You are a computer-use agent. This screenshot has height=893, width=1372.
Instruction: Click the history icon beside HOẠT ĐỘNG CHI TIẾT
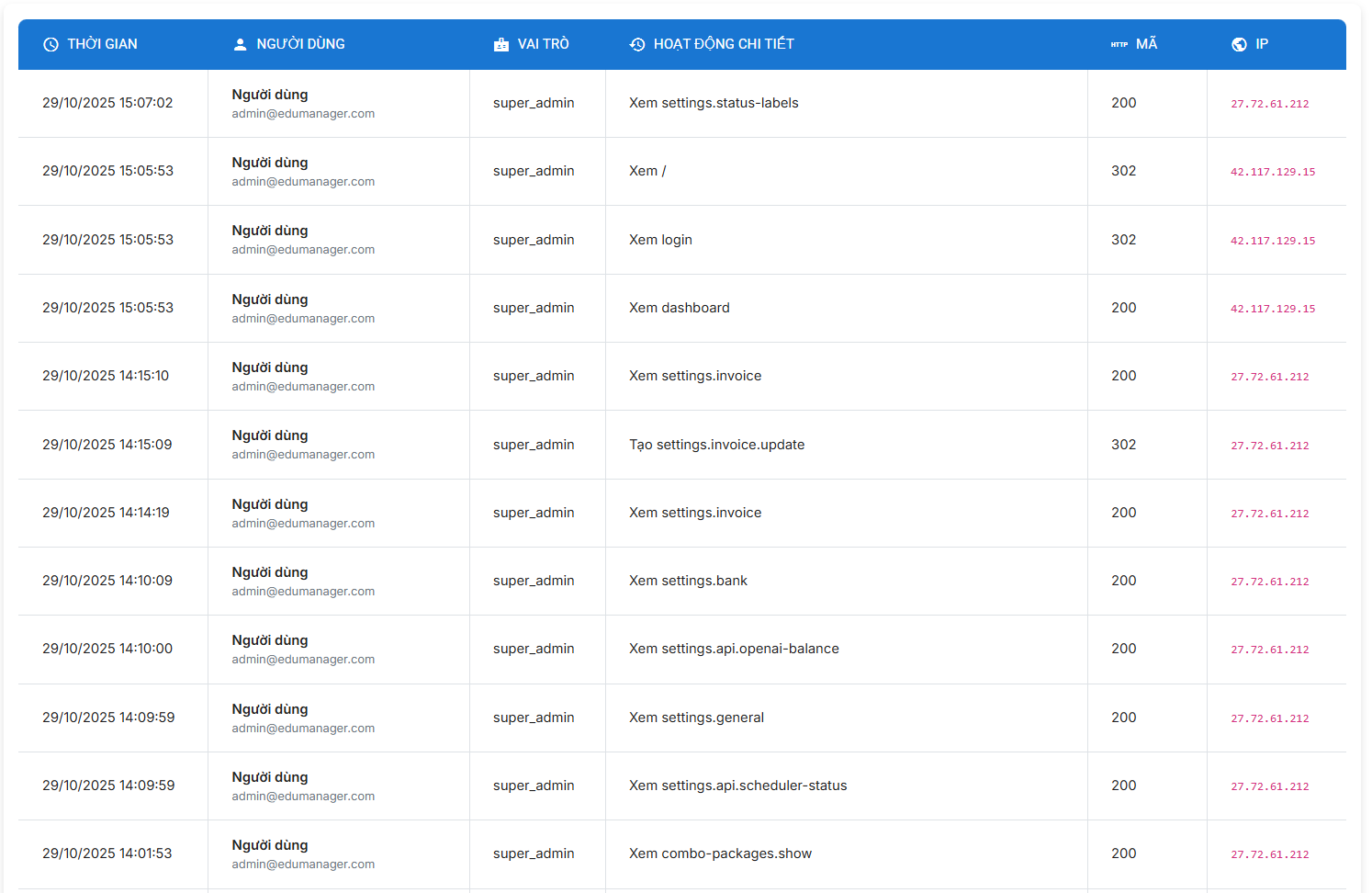[x=637, y=44]
